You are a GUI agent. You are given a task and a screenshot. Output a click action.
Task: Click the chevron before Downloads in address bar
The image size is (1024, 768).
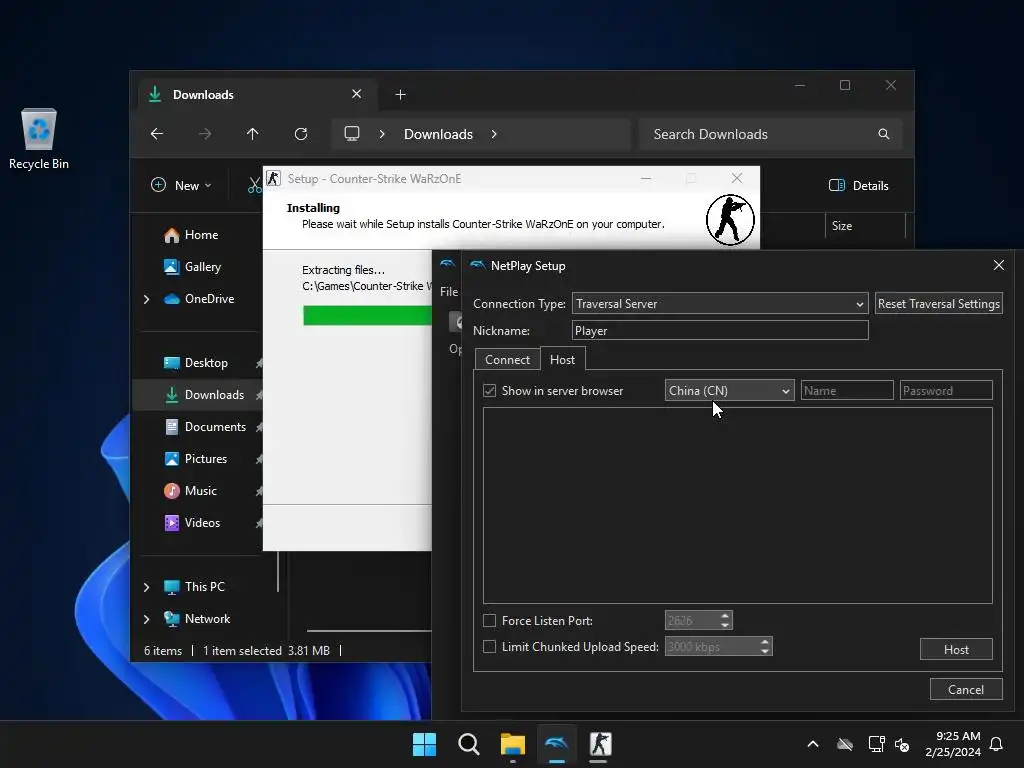(382, 134)
